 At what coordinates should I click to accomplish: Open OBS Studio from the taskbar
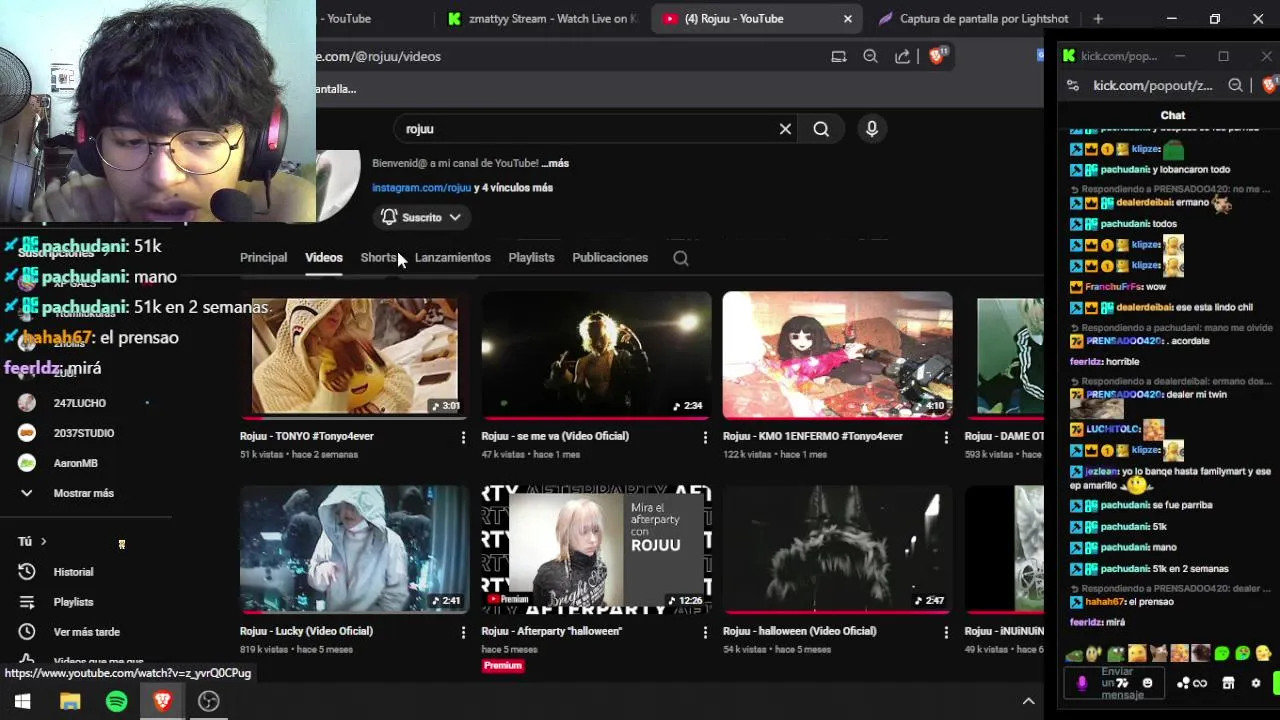pos(209,701)
